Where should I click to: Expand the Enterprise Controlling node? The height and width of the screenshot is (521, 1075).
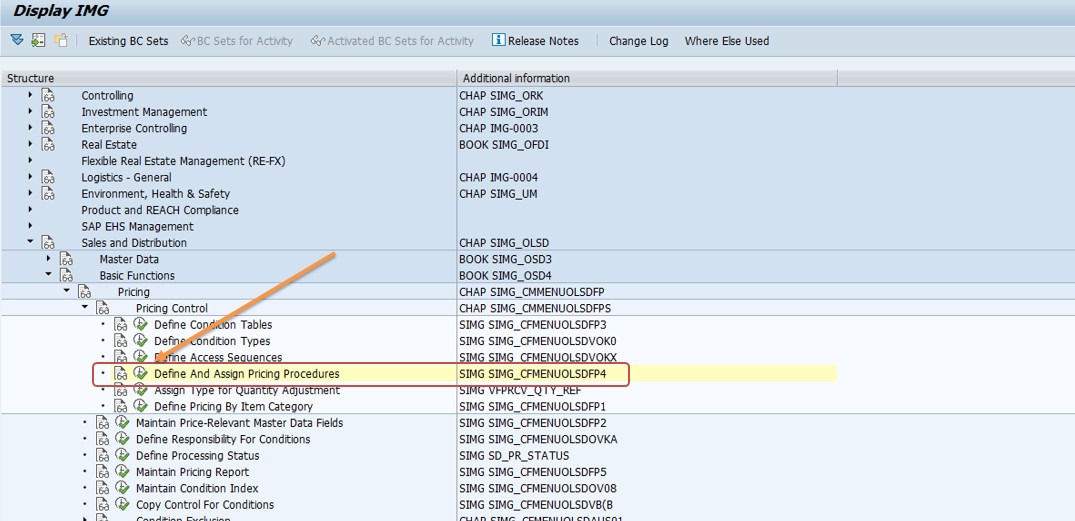coord(30,128)
